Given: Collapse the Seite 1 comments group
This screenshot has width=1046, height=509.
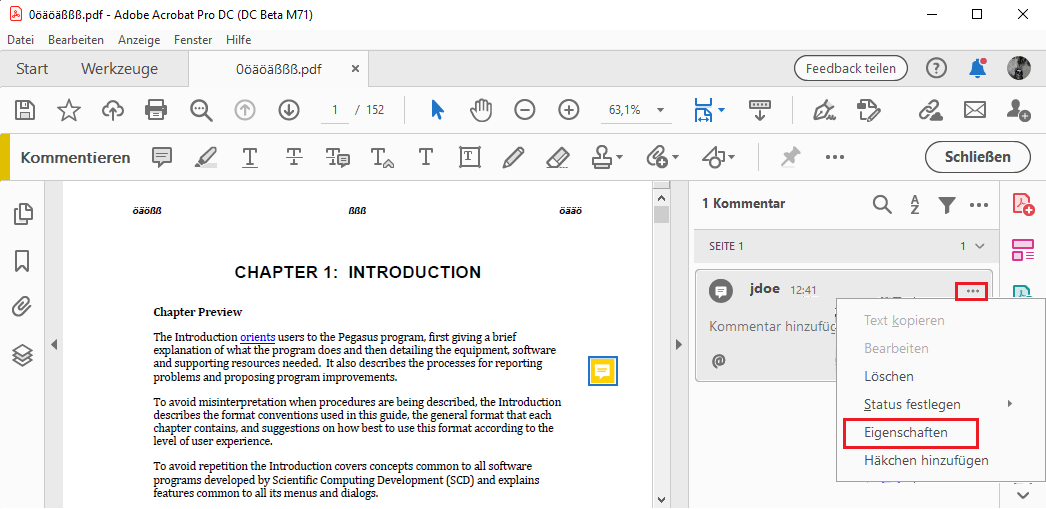Looking at the screenshot, I should click(979, 246).
